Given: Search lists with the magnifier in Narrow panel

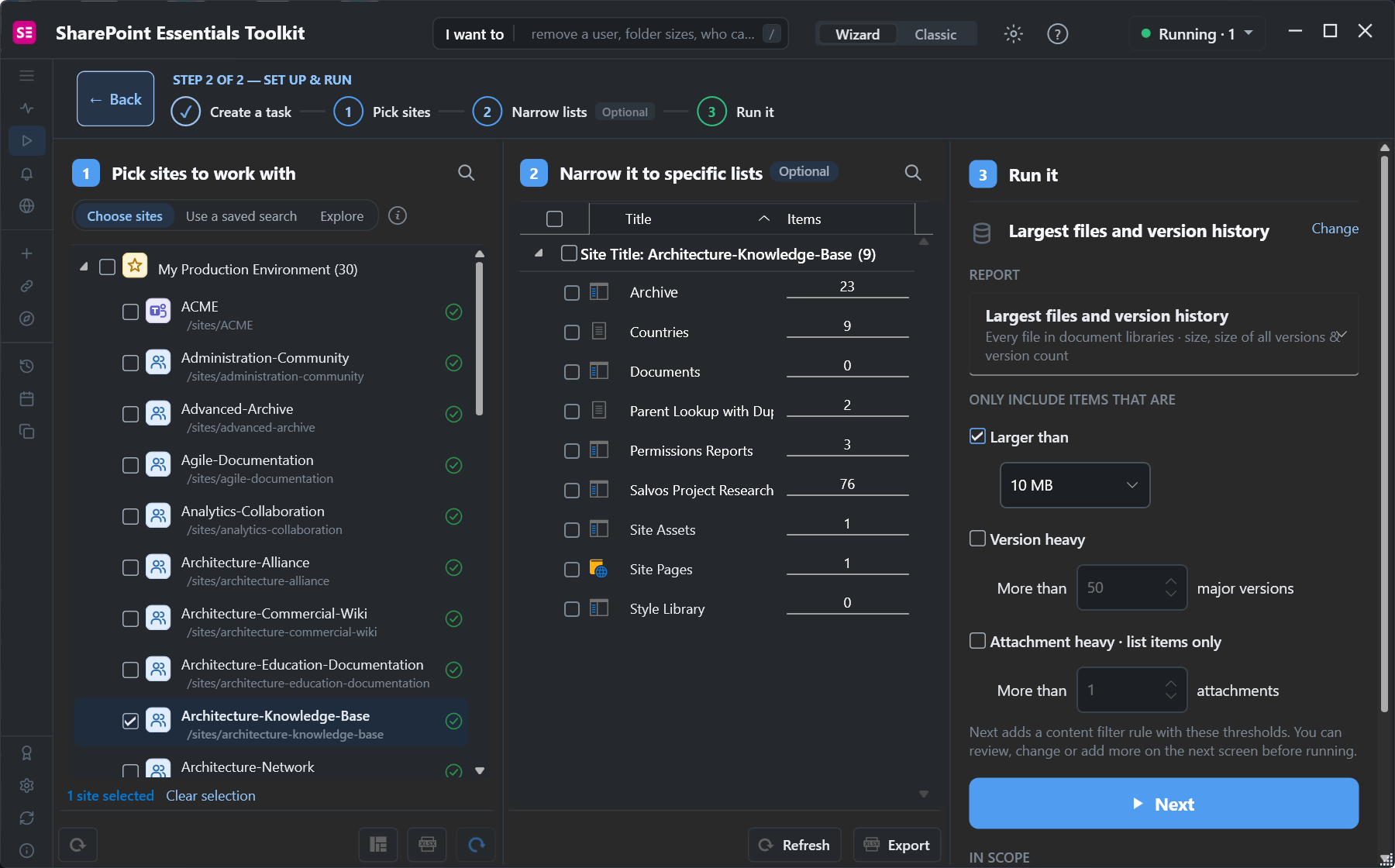Looking at the screenshot, I should [913, 173].
